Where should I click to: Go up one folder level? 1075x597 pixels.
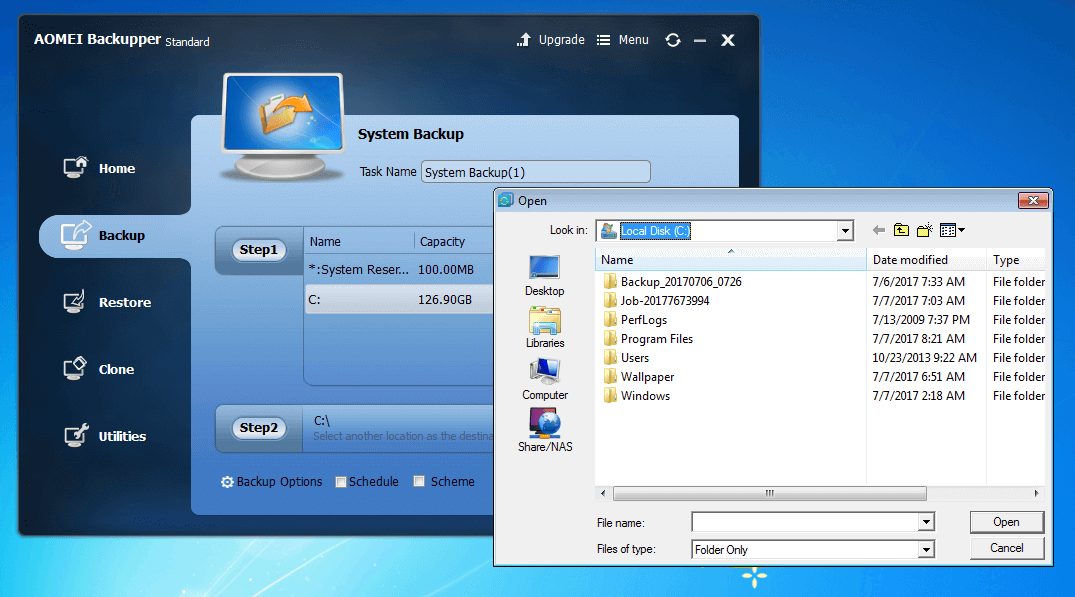point(901,230)
